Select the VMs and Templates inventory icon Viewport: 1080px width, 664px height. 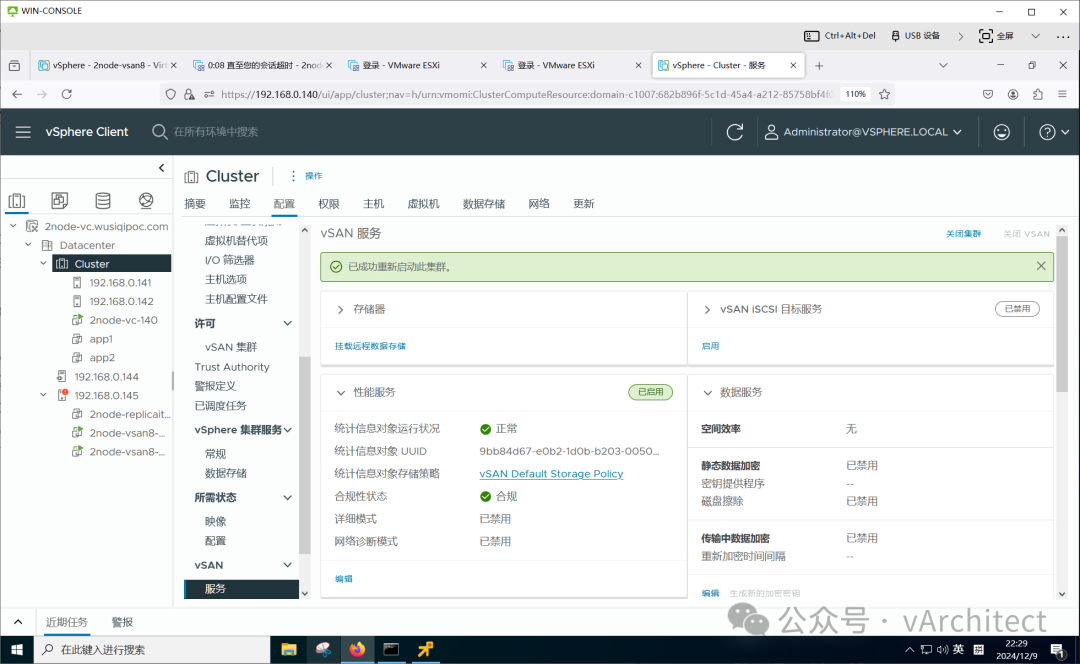coord(60,200)
